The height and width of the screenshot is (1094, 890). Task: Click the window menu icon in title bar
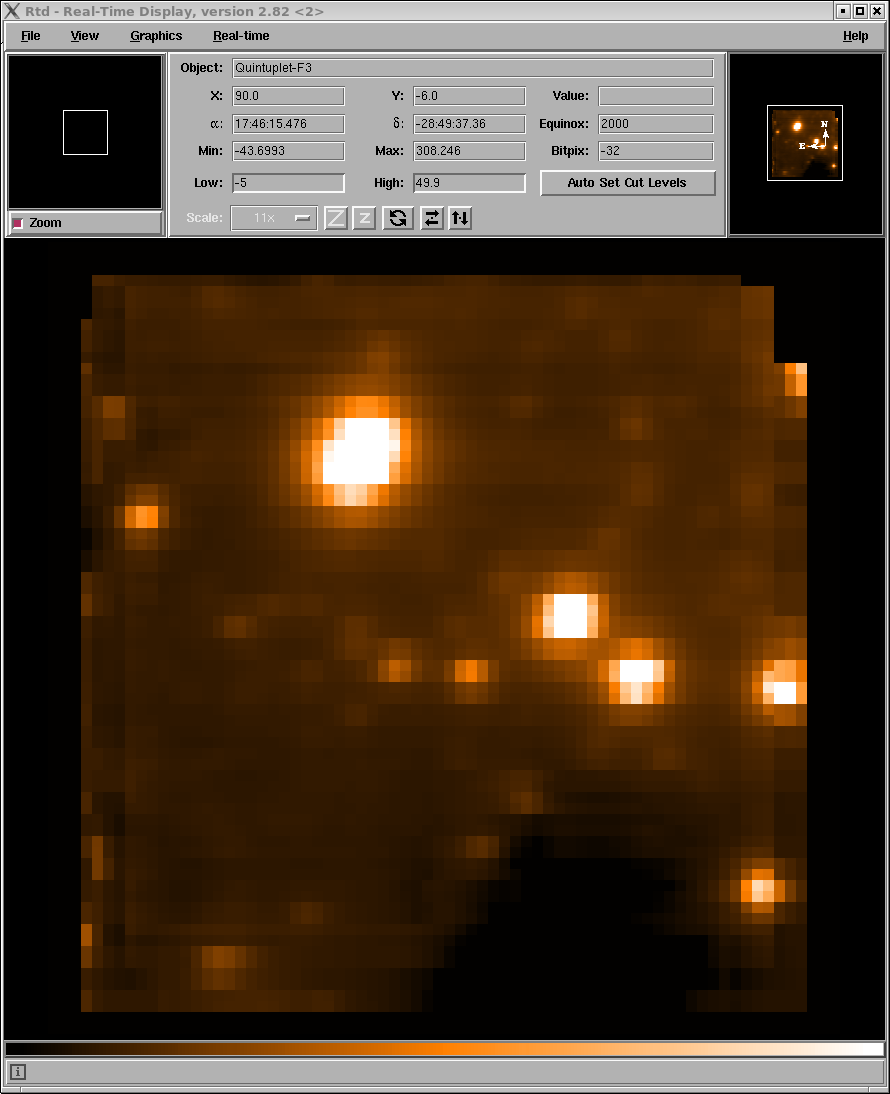[12, 11]
